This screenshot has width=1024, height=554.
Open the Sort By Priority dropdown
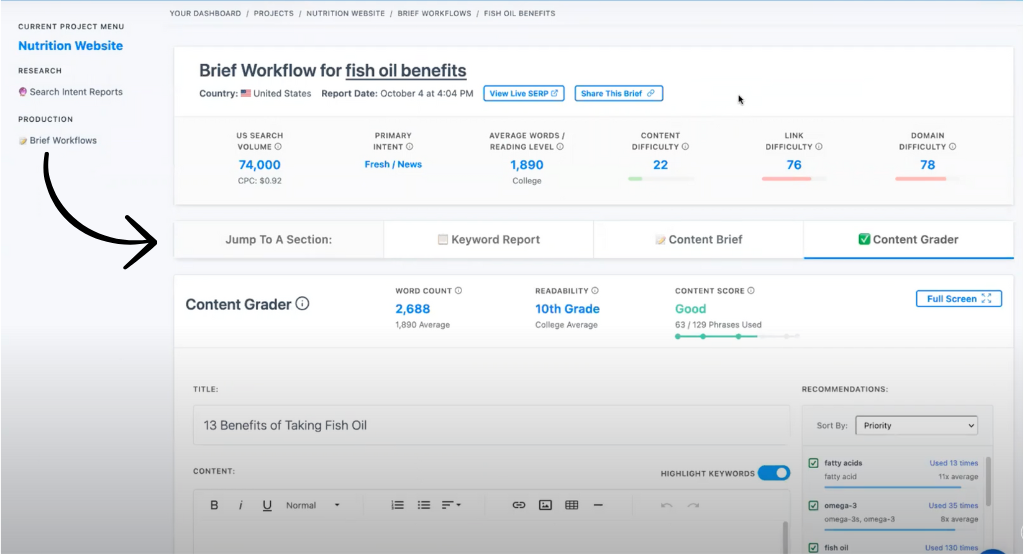point(916,425)
